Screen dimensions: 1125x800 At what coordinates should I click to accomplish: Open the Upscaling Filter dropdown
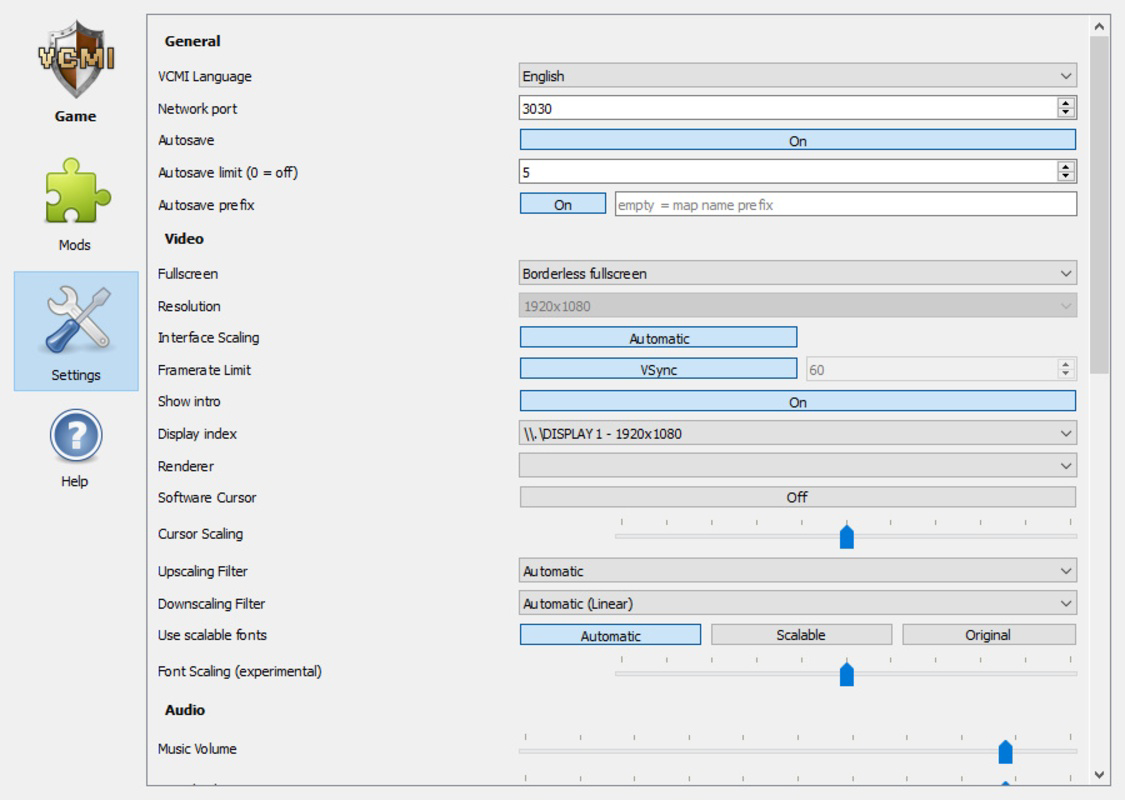point(797,571)
